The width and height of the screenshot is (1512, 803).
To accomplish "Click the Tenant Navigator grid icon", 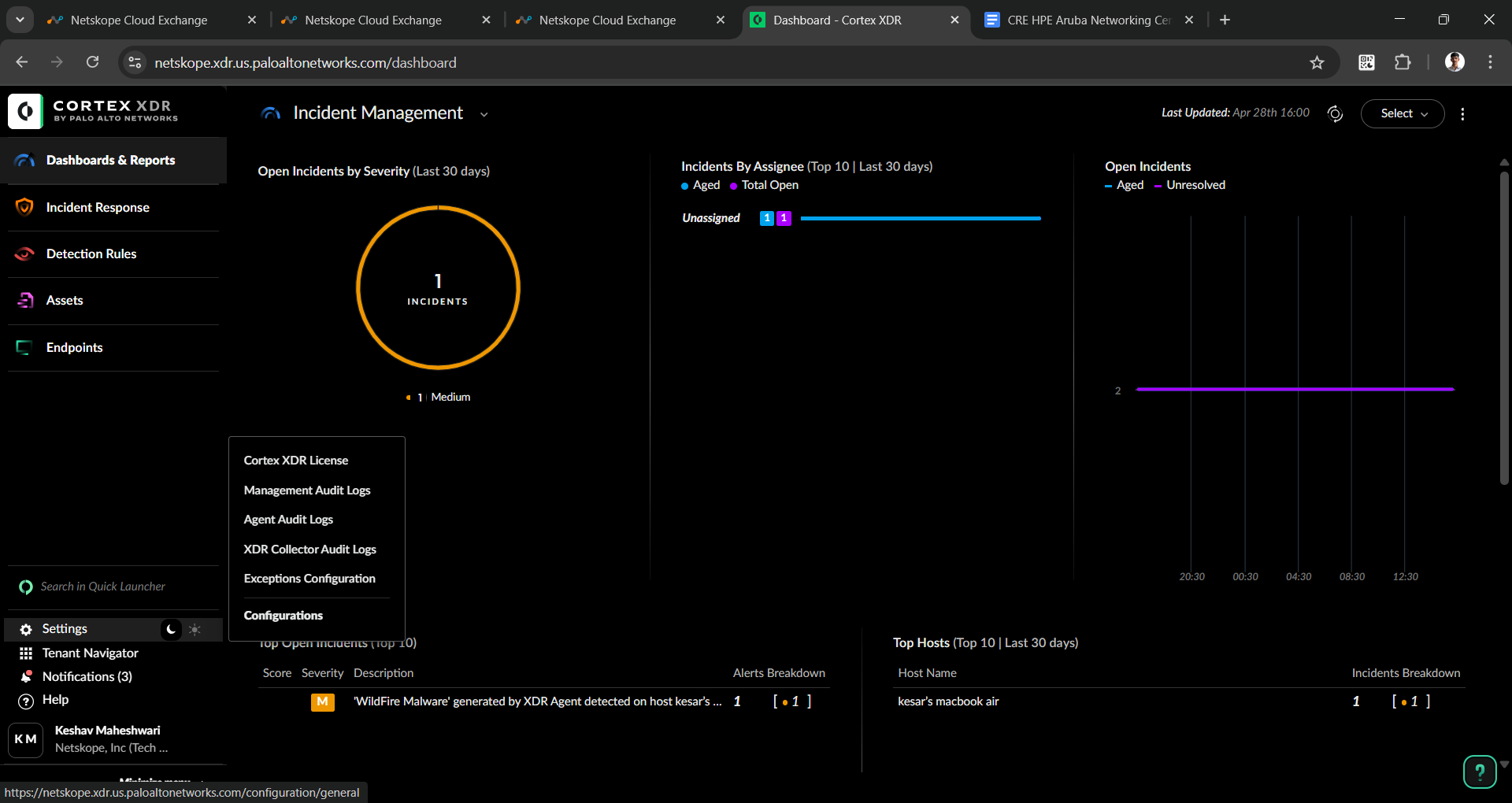I will click(x=26, y=653).
